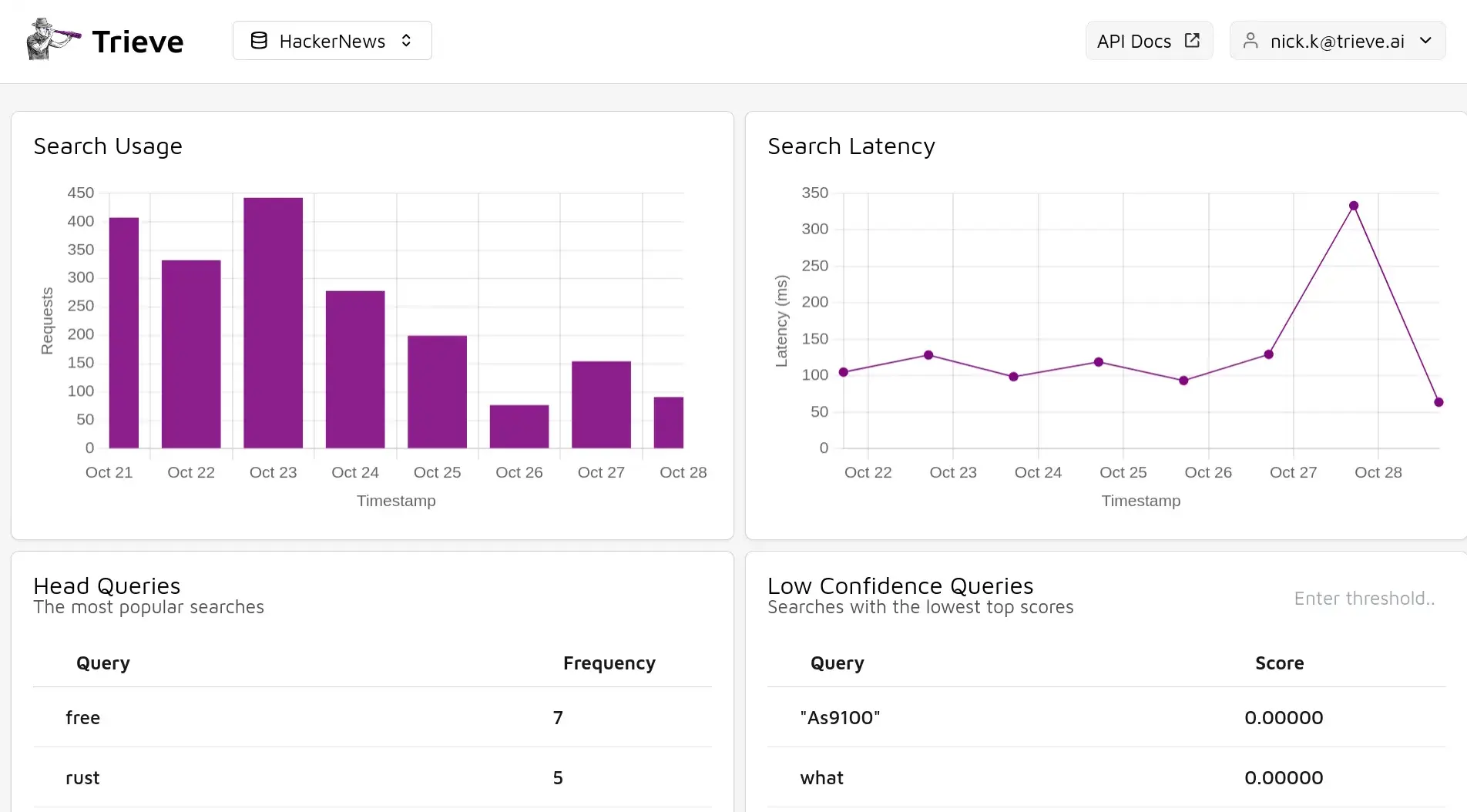Click the first latency data point near 105 ms
The width and height of the screenshot is (1467, 812).
click(x=844, y=372)
